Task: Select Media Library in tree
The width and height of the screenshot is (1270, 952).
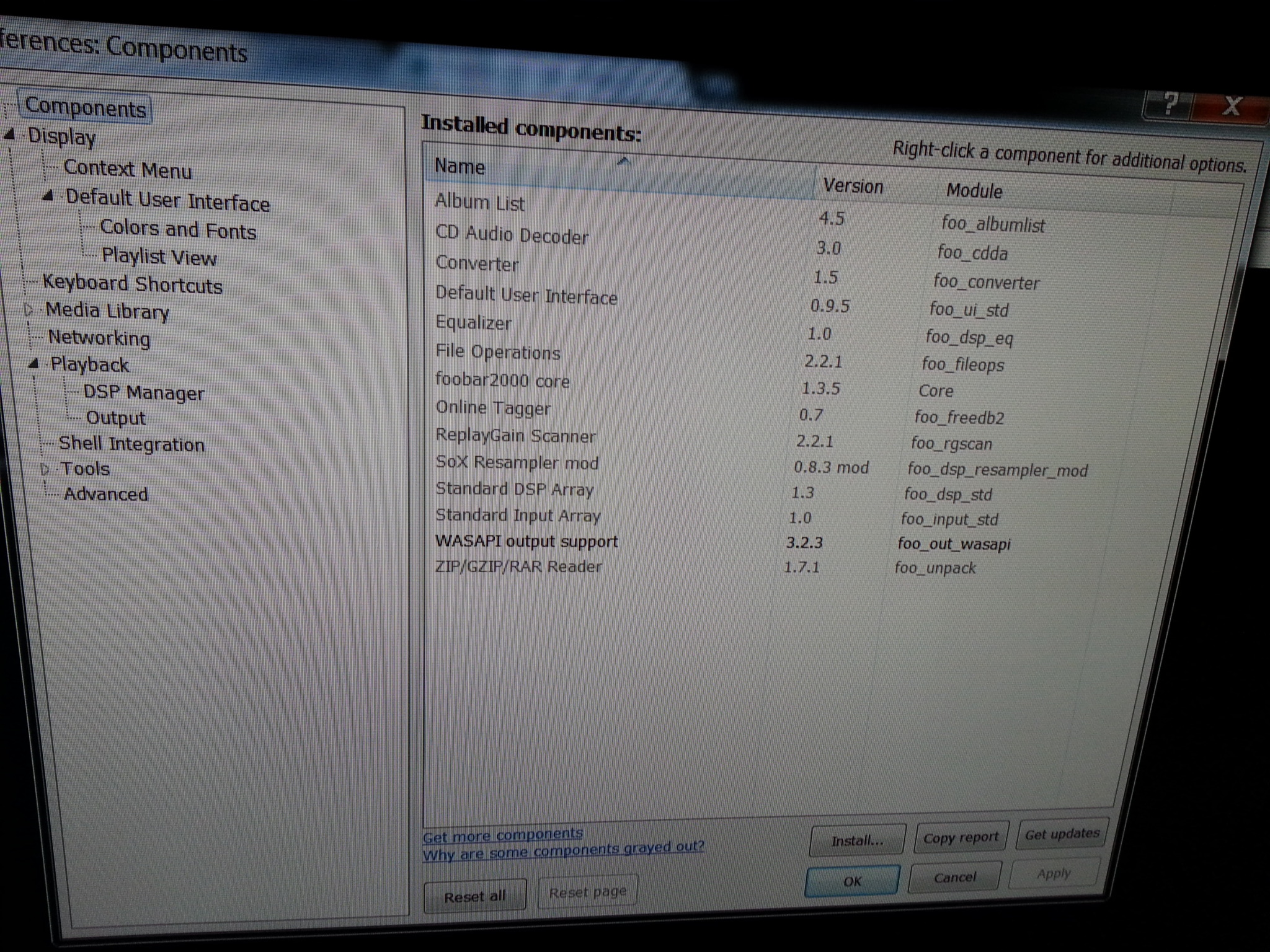Action: (x=107, y=311)
